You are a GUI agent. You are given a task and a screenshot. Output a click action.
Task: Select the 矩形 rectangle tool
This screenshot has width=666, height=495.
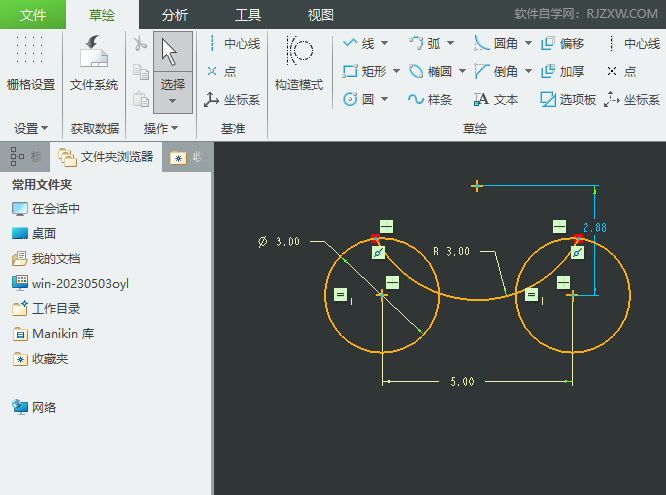click(x=365, y=71)
